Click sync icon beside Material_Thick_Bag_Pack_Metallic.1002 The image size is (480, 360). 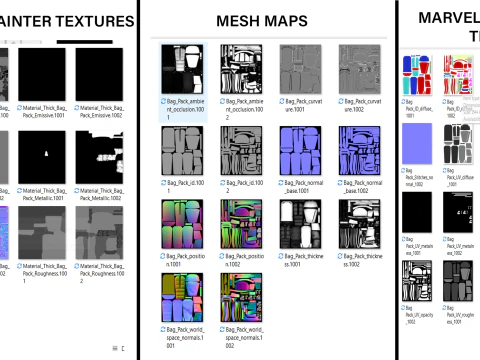77,190
